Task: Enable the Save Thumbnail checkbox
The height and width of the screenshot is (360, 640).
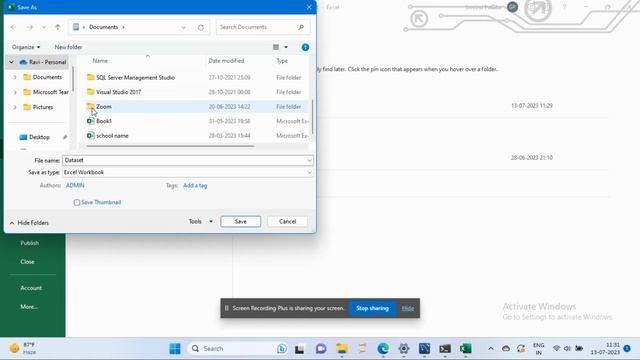Action: [x=77, y=202]
